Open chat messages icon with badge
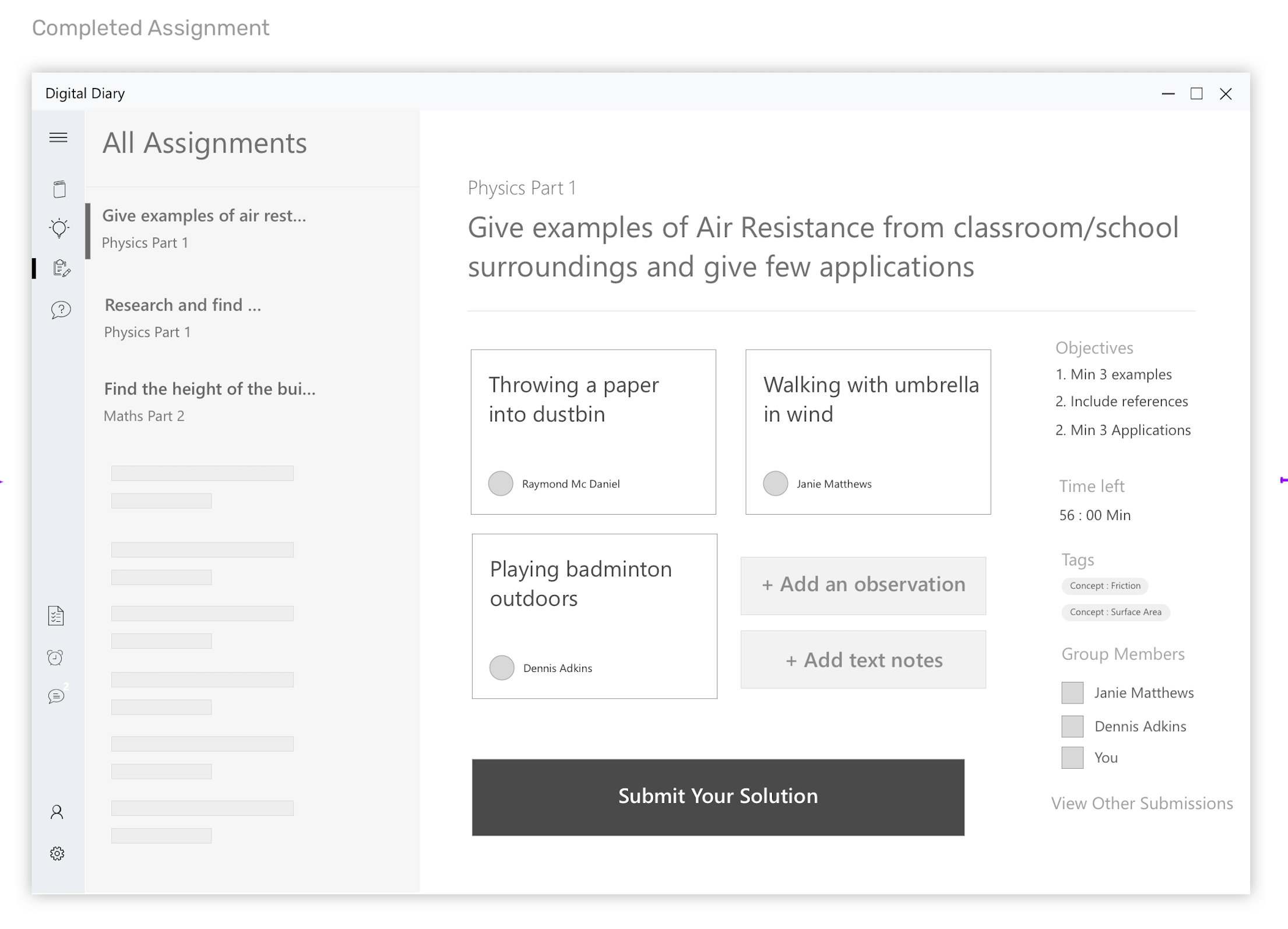 tap(57, 696)
